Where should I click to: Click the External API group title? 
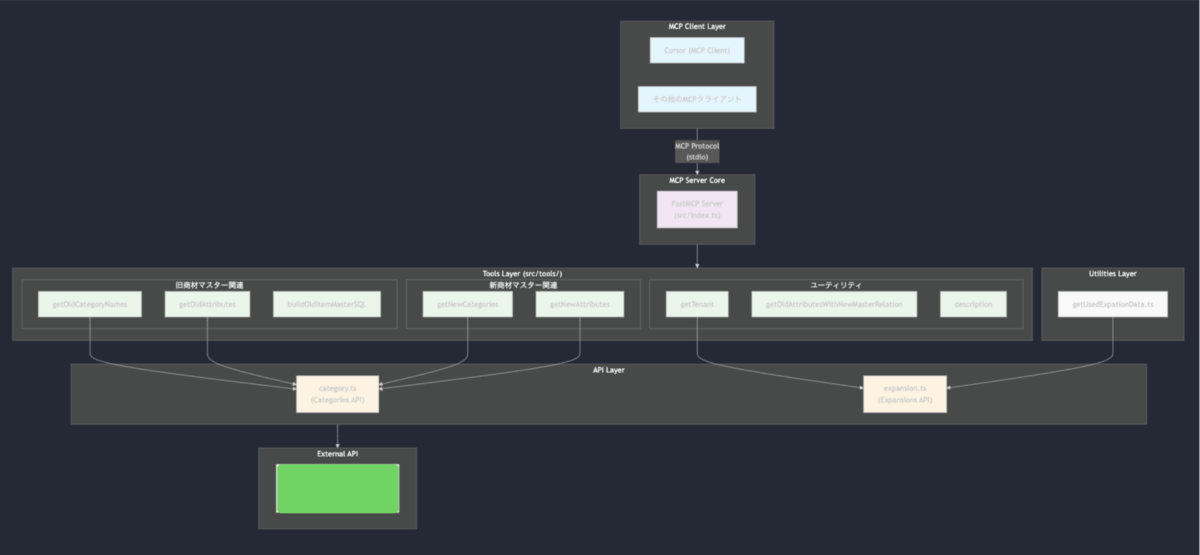[337, 454]
